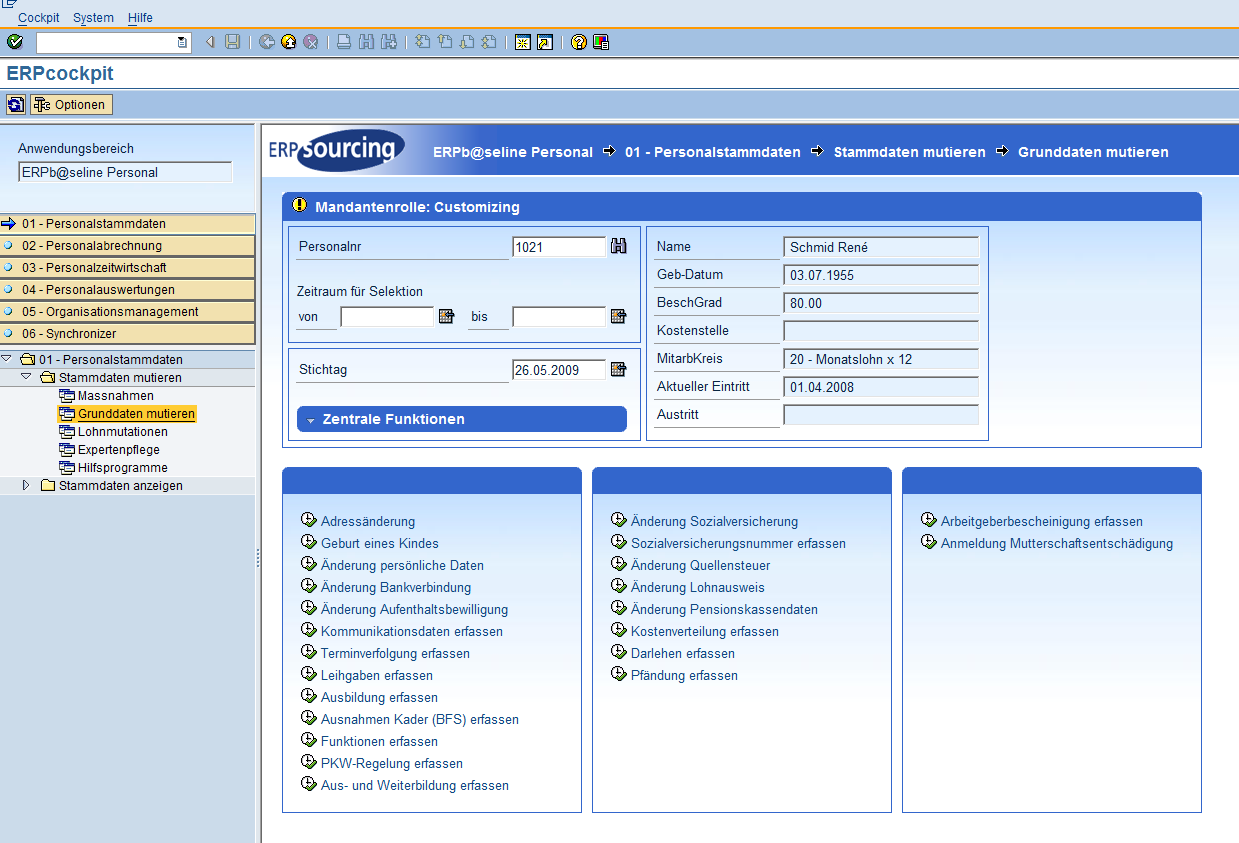Click the small arrow hiding the command field
Screen dimensions: 1239x843
tap(210, 42)
